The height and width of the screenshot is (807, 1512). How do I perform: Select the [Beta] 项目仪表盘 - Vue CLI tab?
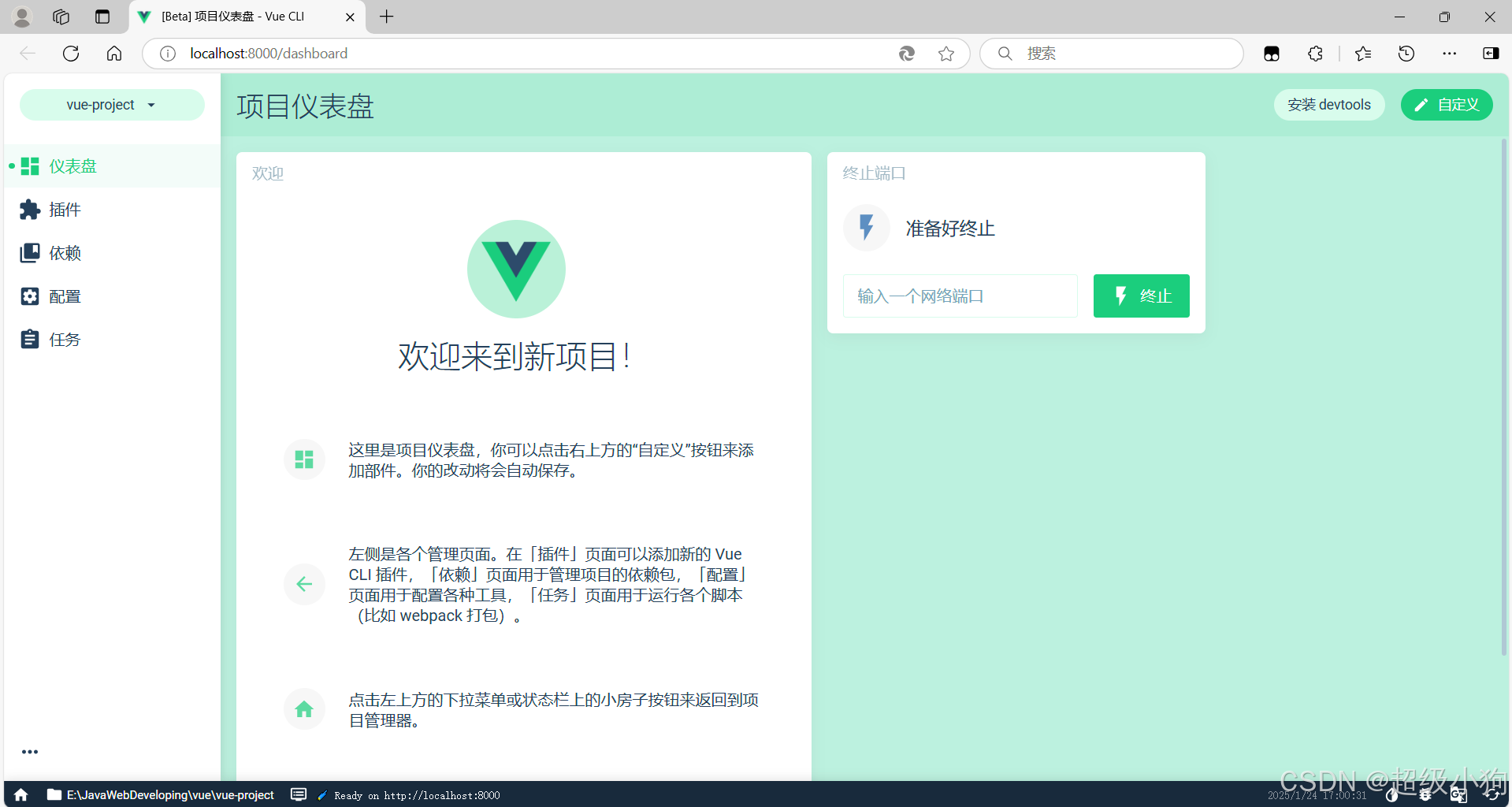pos(247,17)
